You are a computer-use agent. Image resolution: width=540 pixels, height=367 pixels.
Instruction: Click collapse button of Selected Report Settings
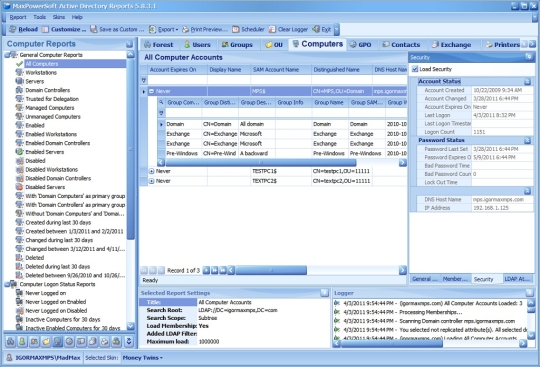pos(324,293)
